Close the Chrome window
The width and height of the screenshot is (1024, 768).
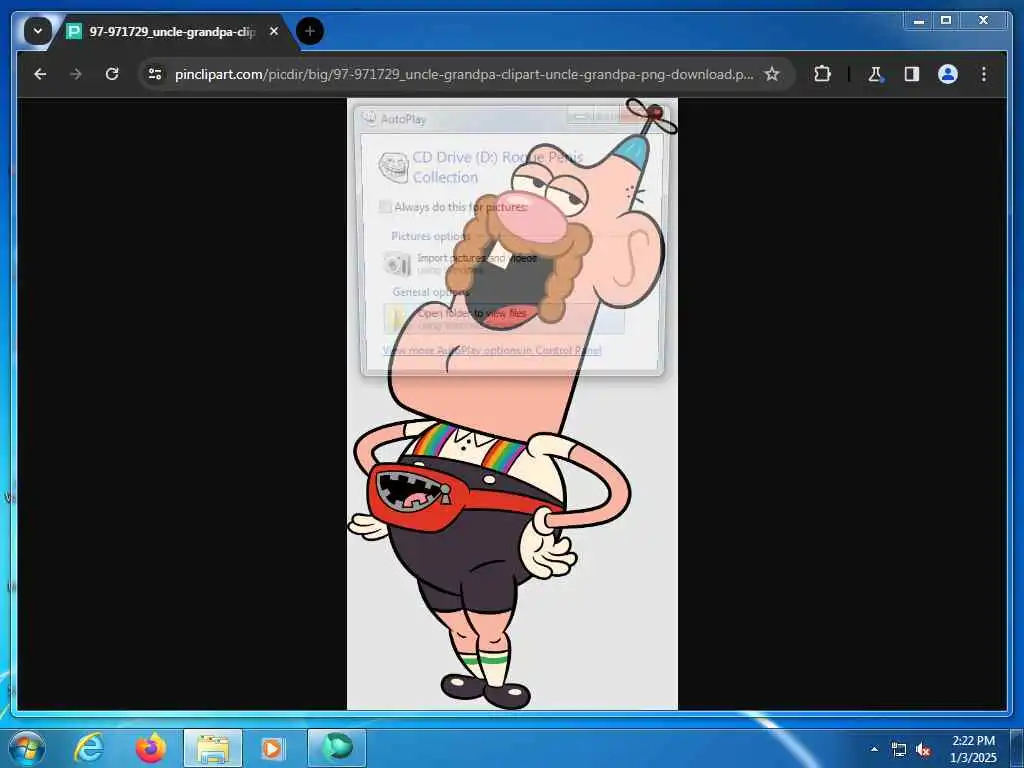pyautogui.click(x=984, y=21)
